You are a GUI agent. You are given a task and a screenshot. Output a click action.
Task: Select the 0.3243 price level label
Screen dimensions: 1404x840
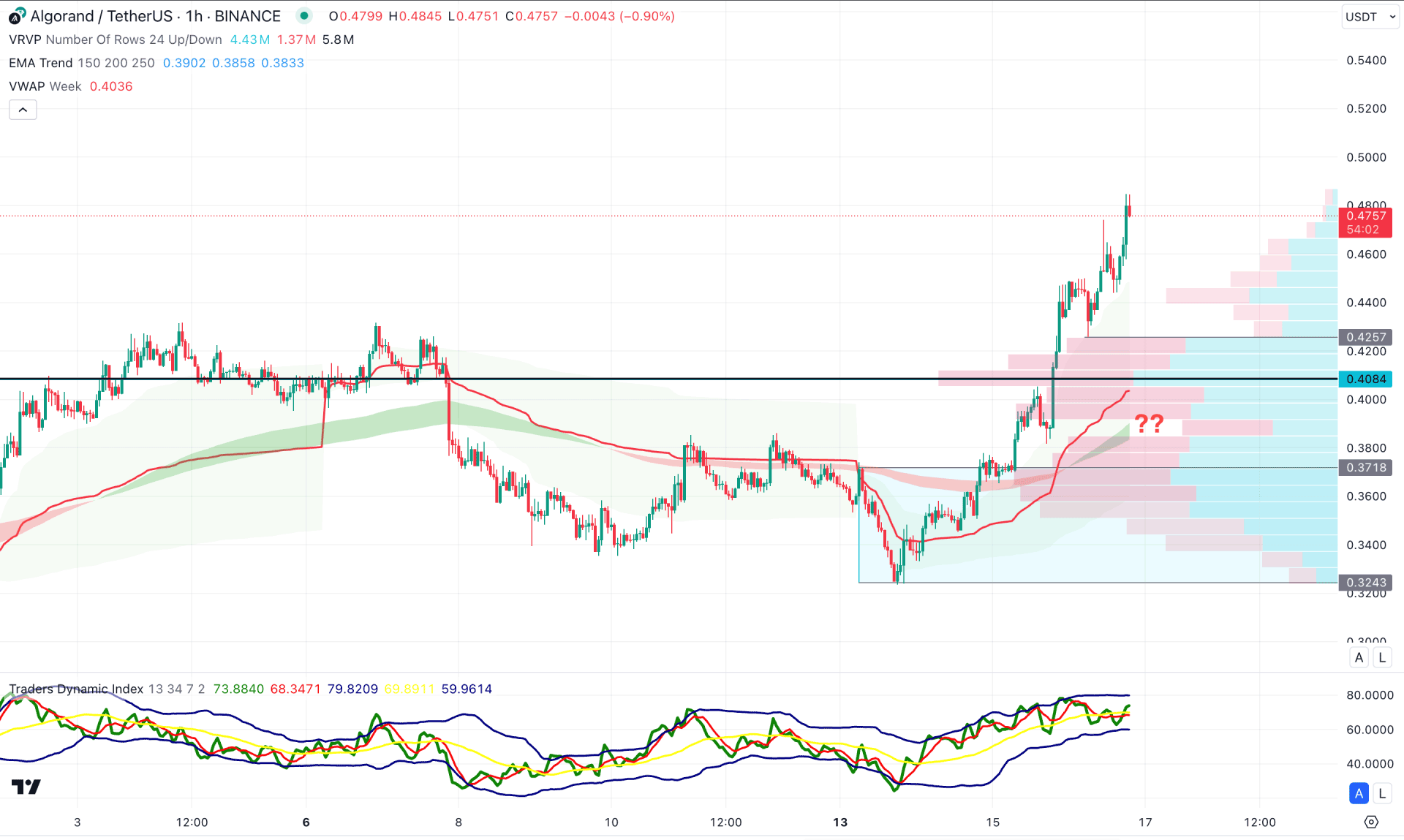click(x=1365, y=583)
